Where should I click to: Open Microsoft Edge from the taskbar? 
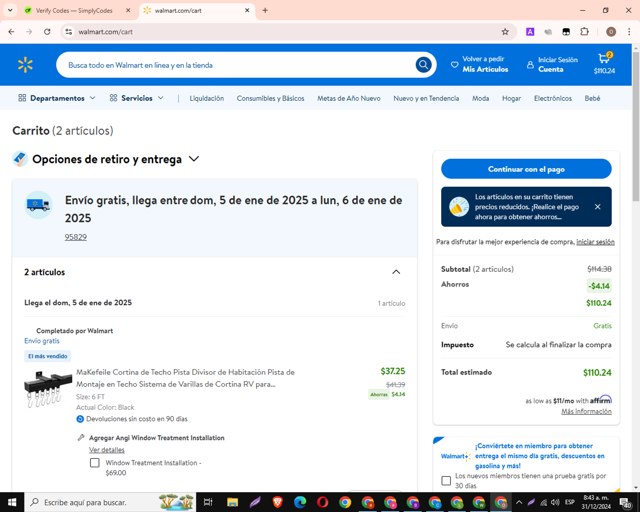300,502
